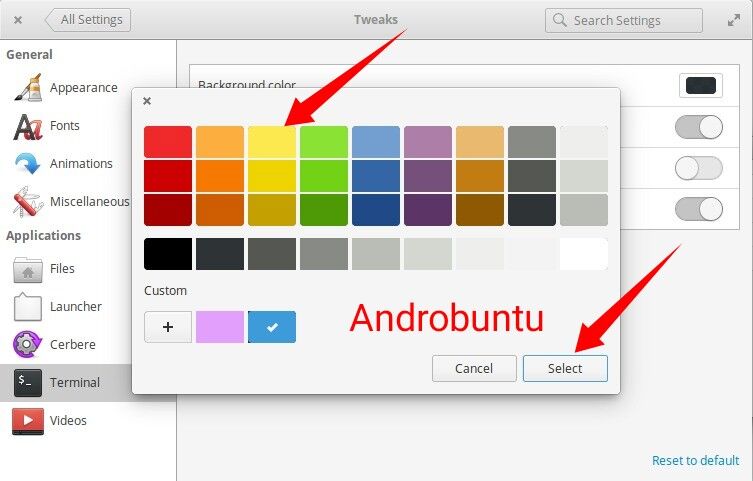Viewport: 753px width, 481px height.
Task: Choose the dark purple bottom swatch
Action: pos(428,210)
